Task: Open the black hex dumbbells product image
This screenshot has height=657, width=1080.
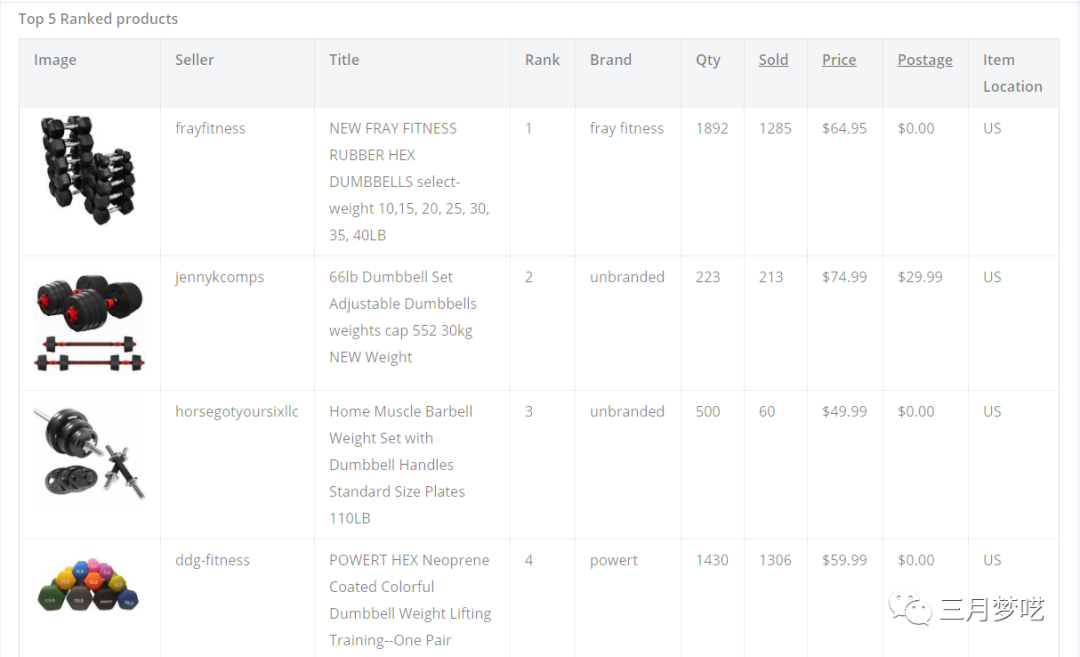Action: pos(88,170)
